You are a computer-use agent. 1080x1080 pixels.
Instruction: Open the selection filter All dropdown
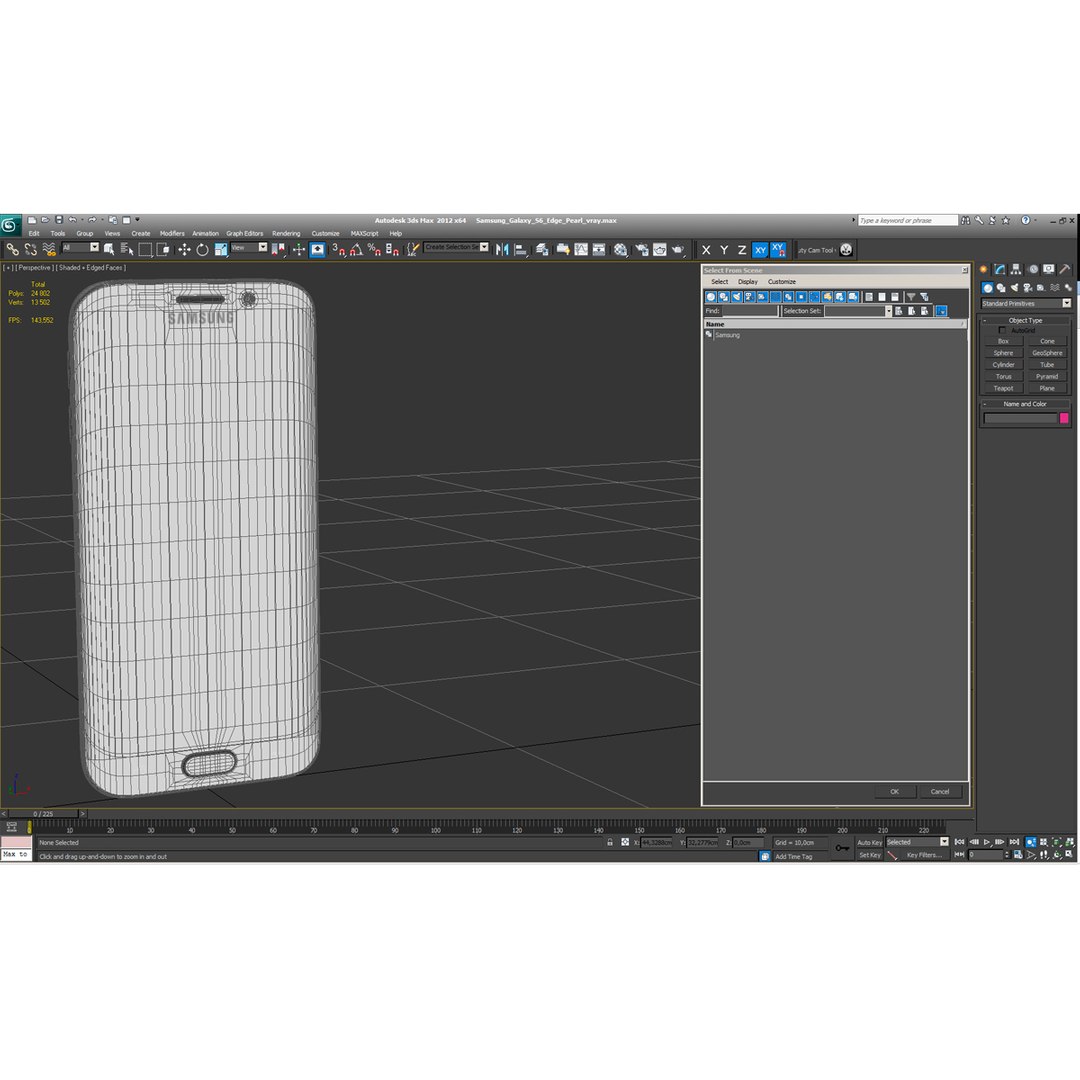(81, 247)
